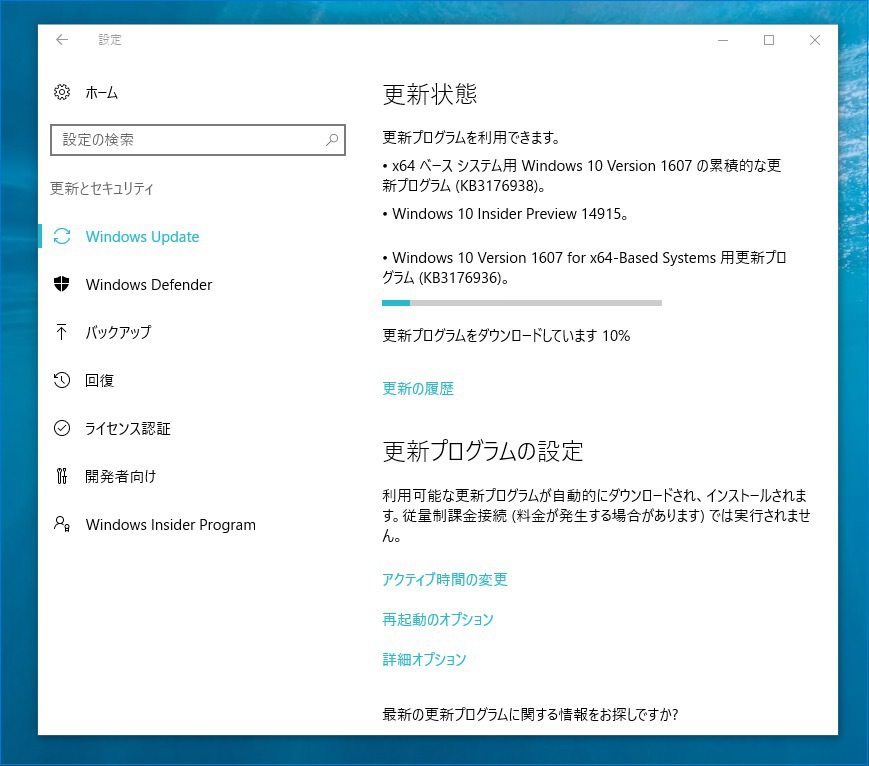The width and height of the screenshot is (869, 766).
Task: Maximize the Settings window
Action: tap(769, 40)
